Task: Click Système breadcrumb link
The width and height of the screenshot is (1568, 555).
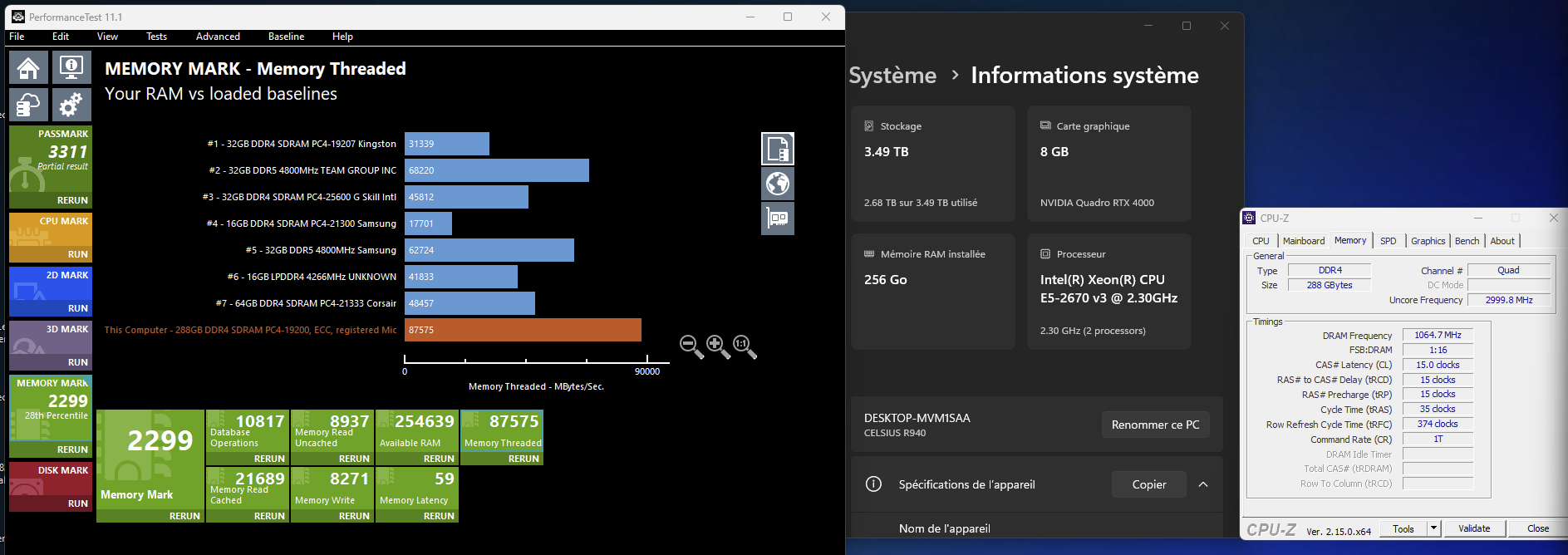Action: click(x=892, y=76)
